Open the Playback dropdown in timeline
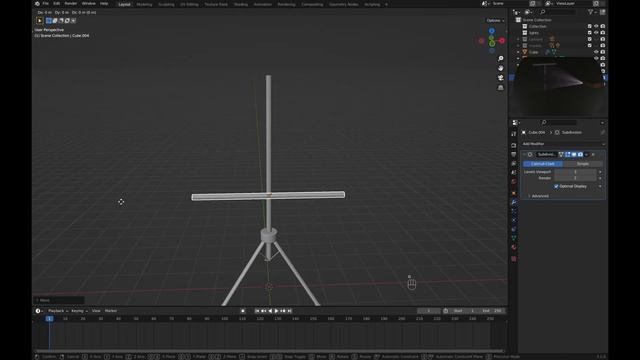640x360 pixels. [x=58, y=311]
